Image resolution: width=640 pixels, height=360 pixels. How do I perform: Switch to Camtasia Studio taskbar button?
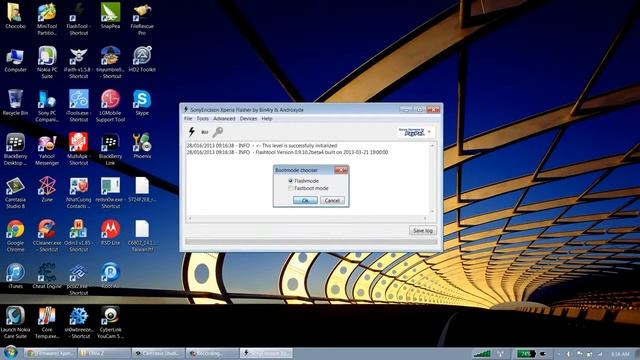click(158, 353)
